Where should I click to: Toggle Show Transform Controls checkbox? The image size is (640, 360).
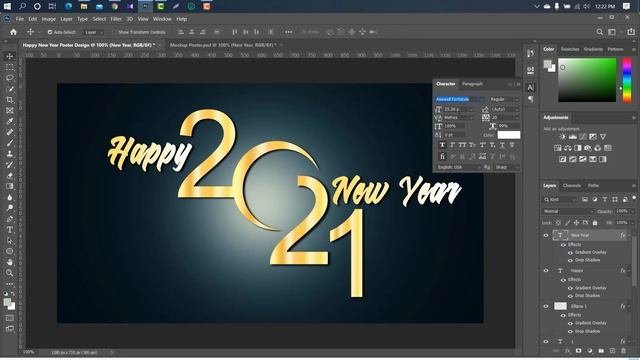coord(114,32)
